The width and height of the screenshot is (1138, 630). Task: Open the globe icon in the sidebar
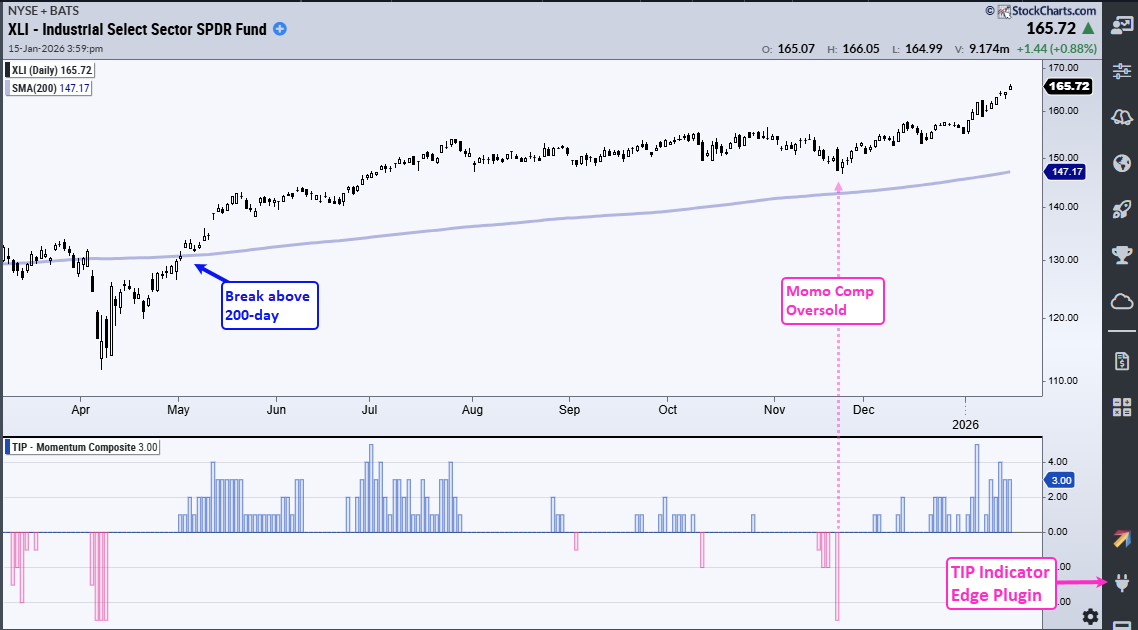1121,163
